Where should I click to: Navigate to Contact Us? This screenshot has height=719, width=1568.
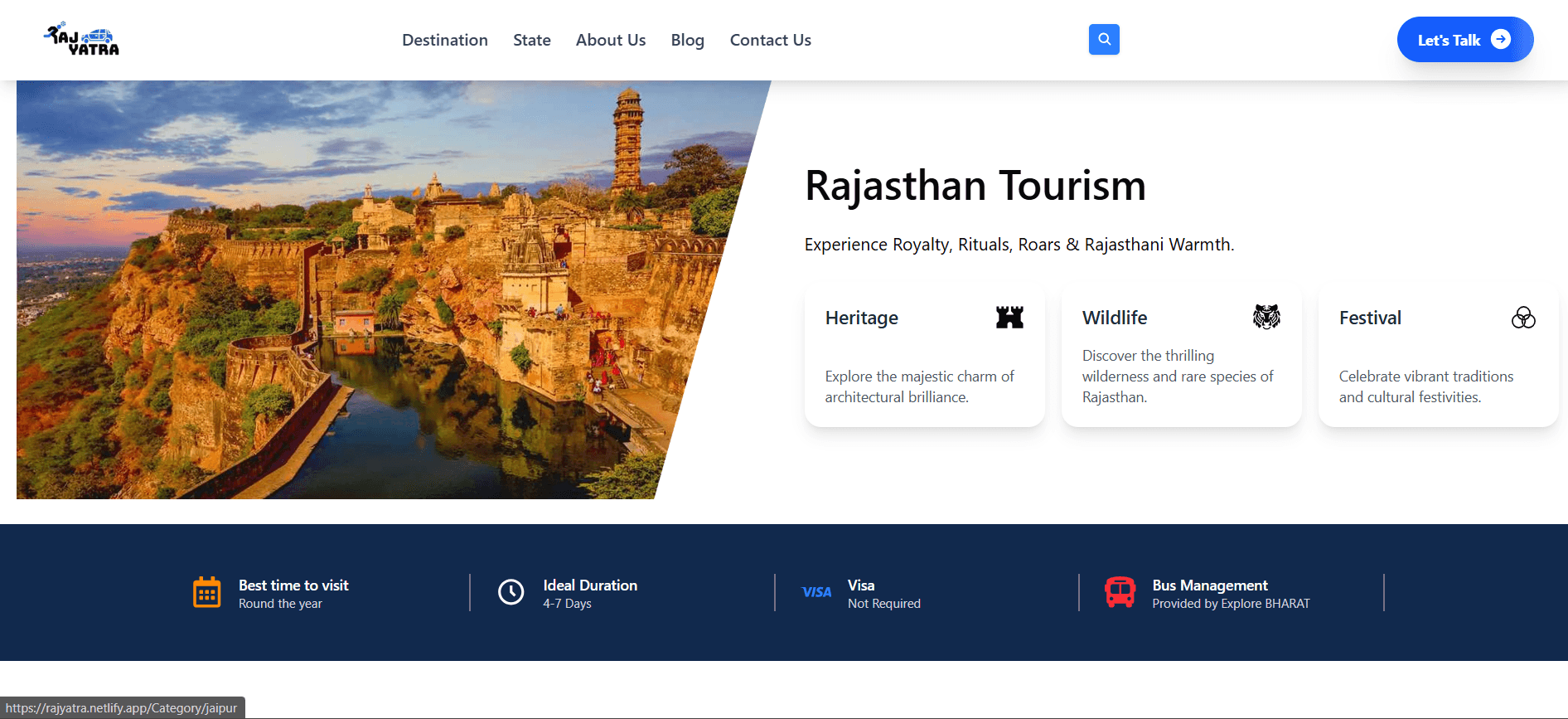click(770, 40)
